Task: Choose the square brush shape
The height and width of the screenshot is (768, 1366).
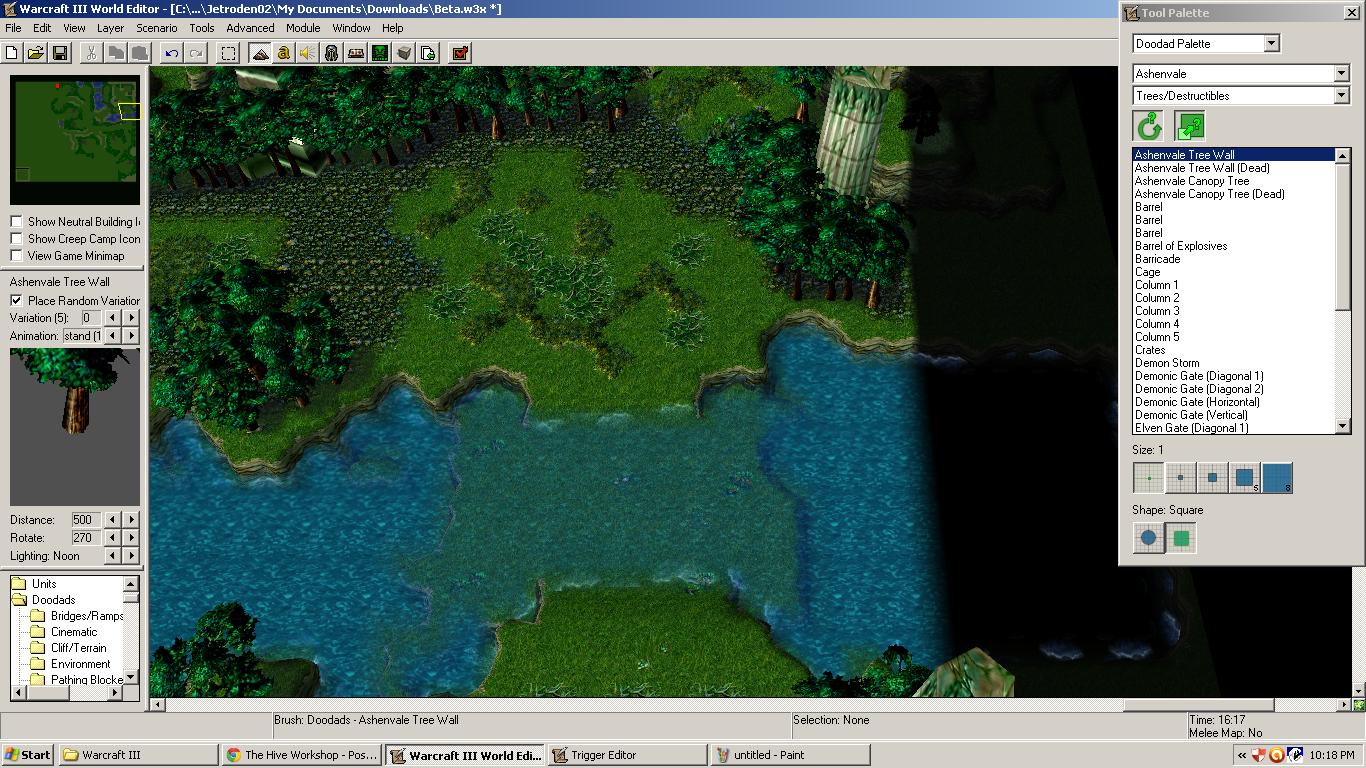Action: [x=1181, y=538]
